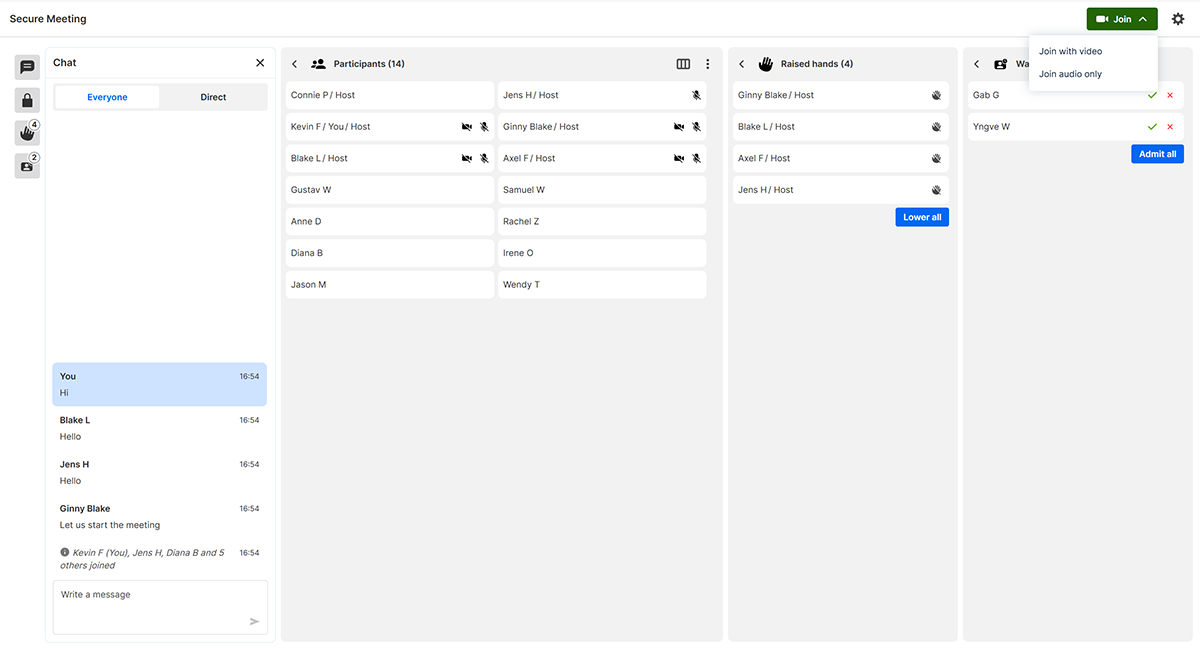Collapse the Raised hands panel chevron

click(x=741, y=64)
